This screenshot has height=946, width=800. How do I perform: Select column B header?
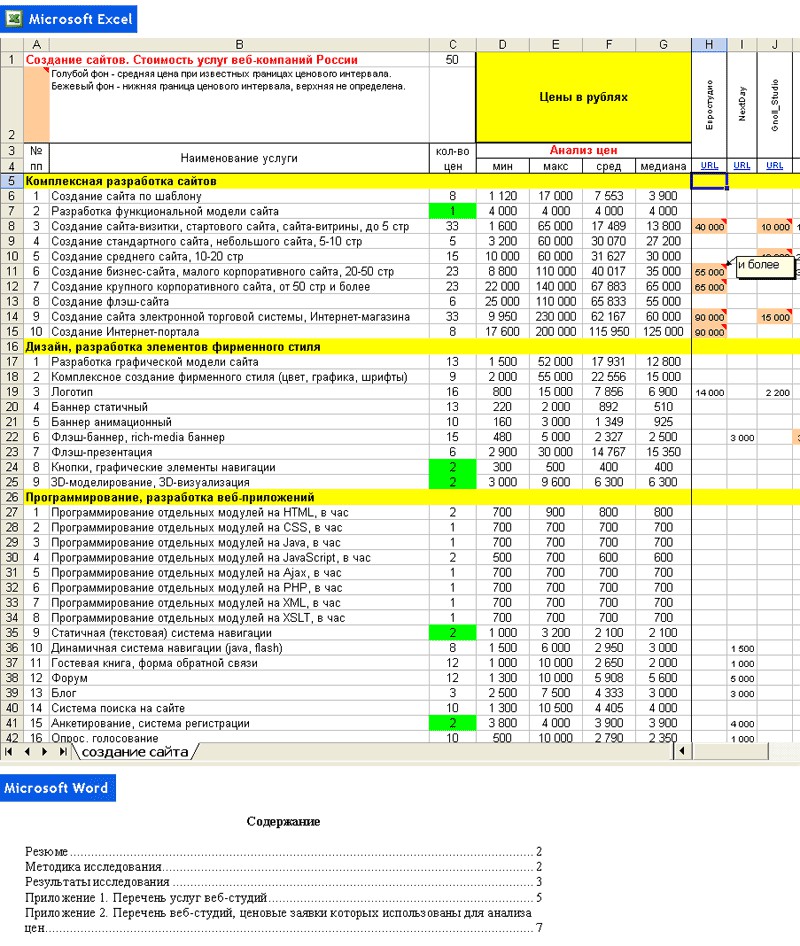tap(239, 45)
